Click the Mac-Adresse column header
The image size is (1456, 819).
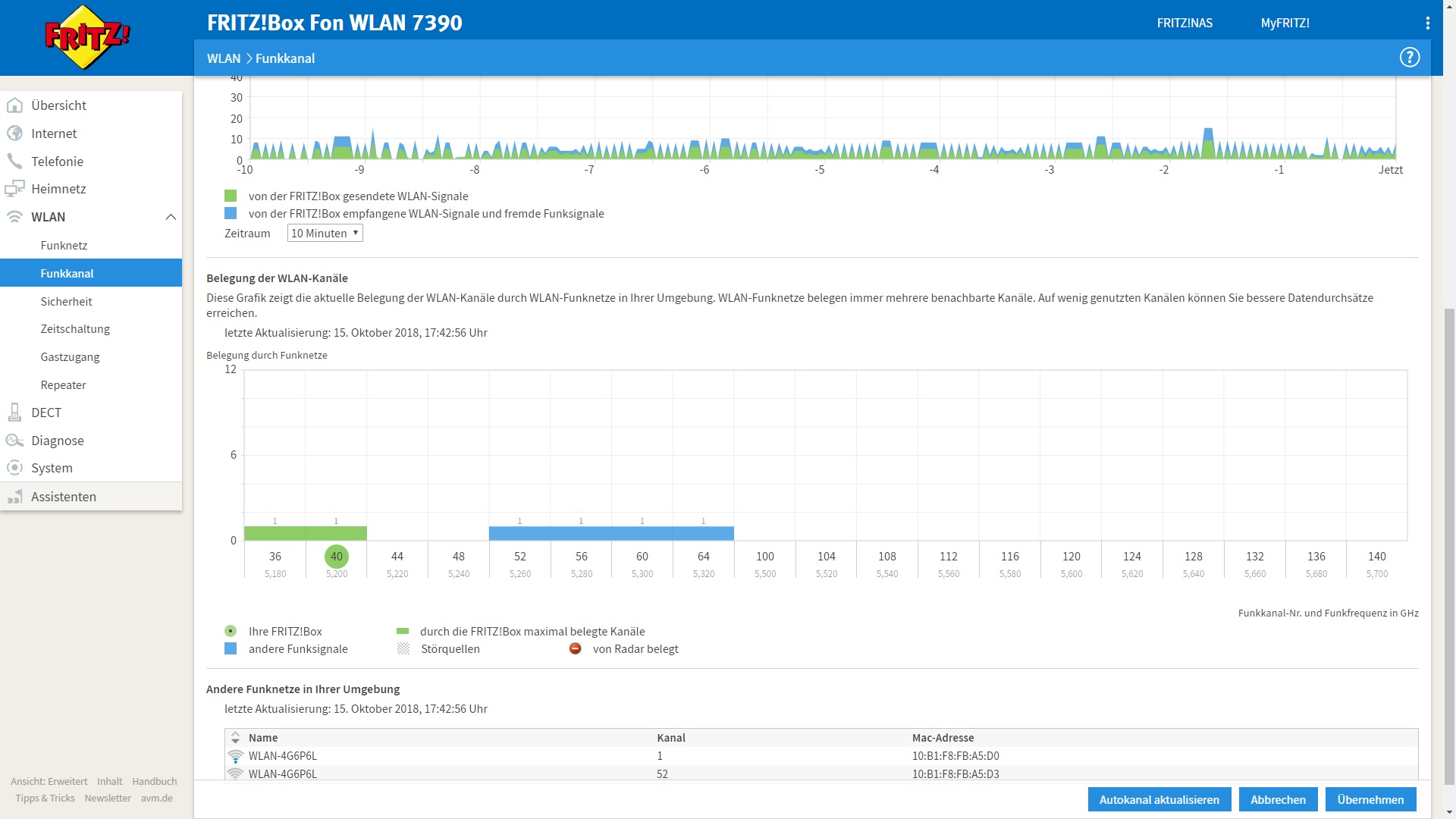click(943, 738)
